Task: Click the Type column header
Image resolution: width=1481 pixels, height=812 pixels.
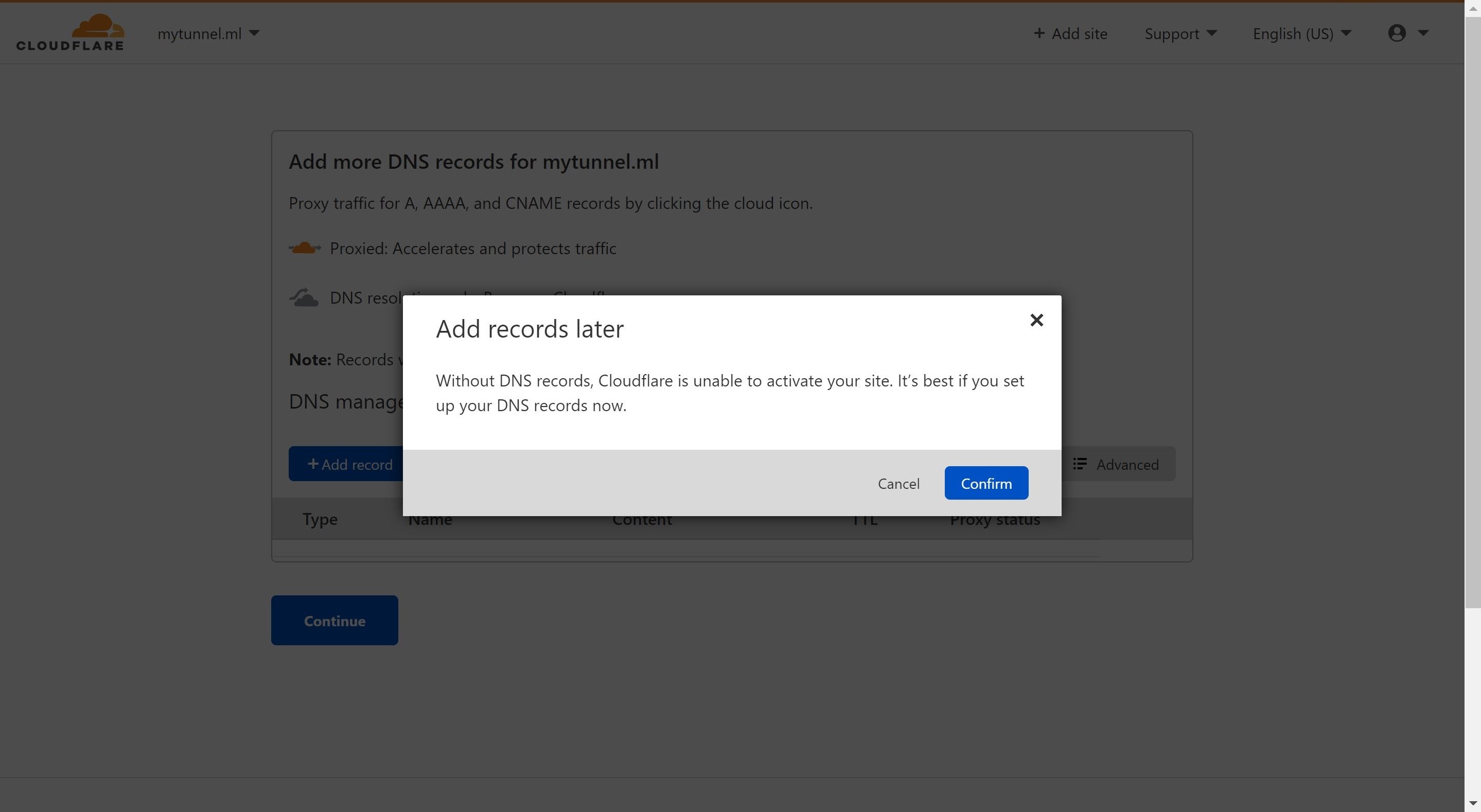Action: [320, 519]
